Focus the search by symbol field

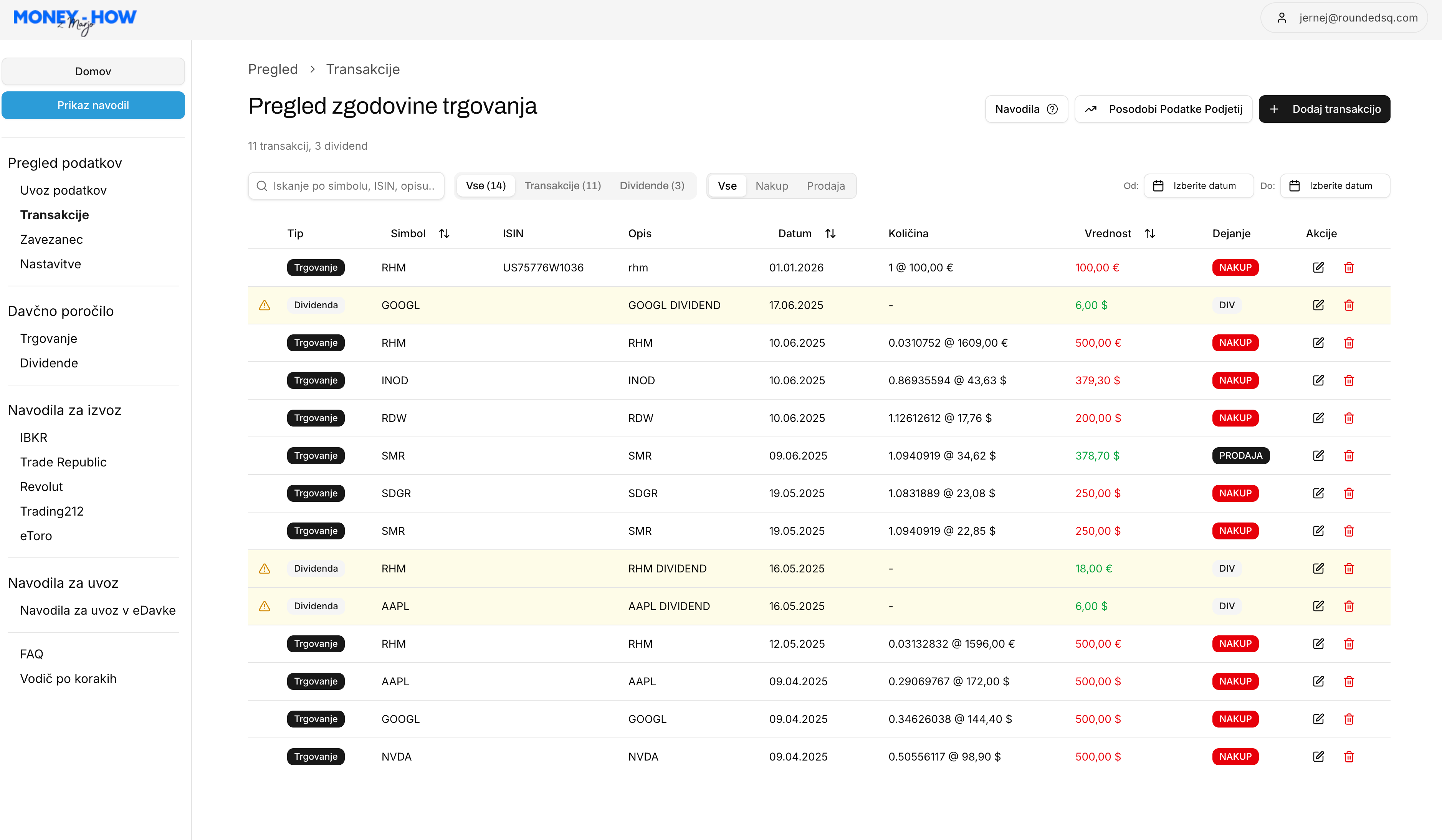[x=346, y=186]
